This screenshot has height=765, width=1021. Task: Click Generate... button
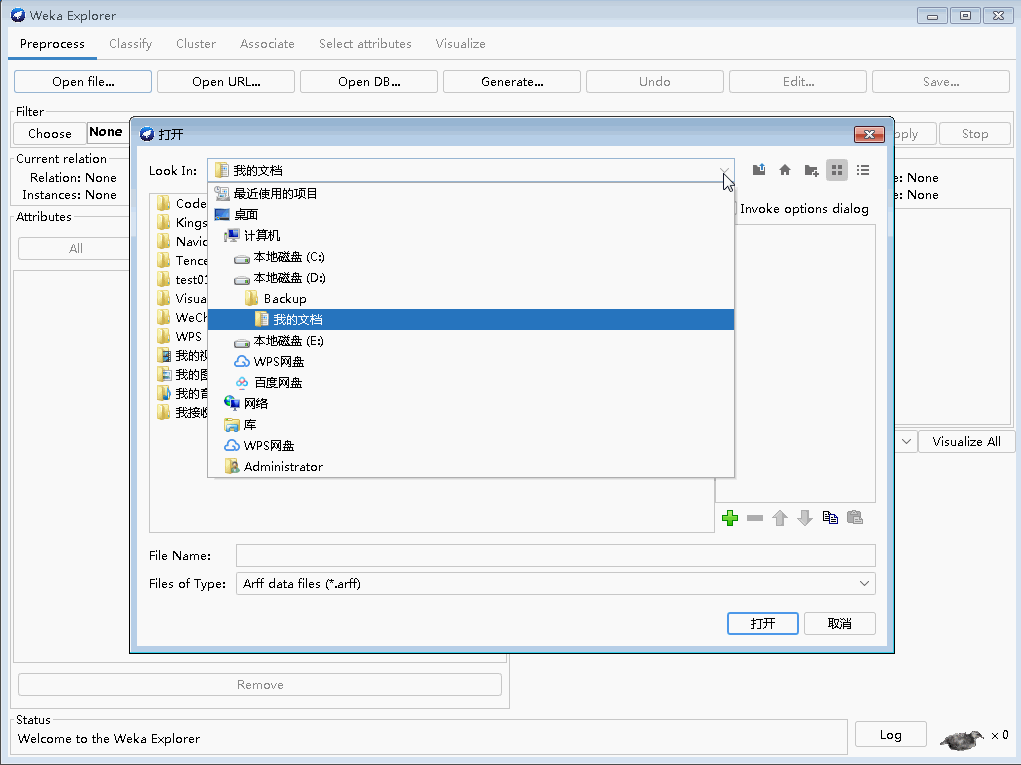(x=512, y=81)
